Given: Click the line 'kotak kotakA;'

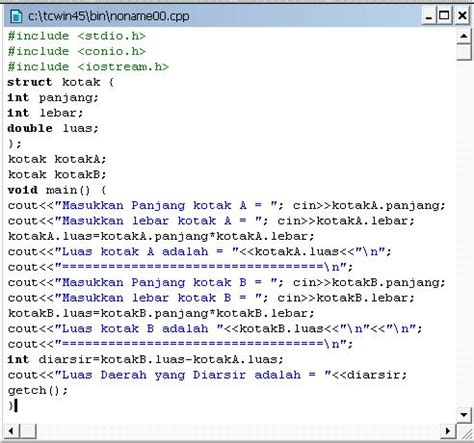Looking at the screenshot, I should (57, 159).
